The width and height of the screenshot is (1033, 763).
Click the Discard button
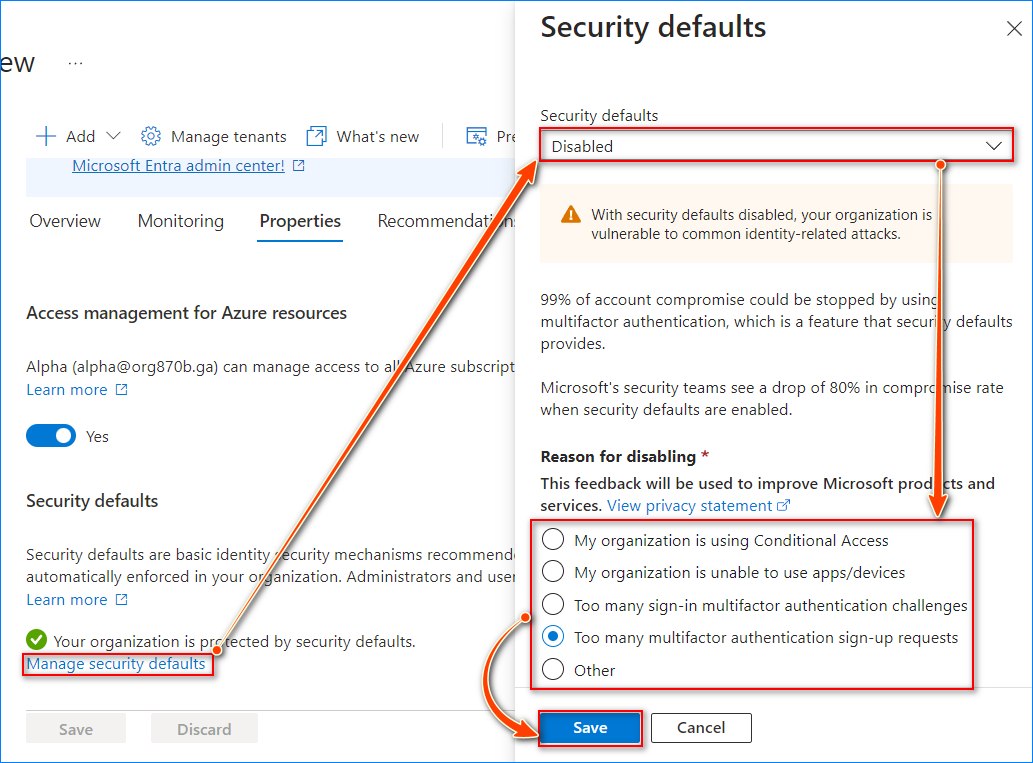click(204, 729)
